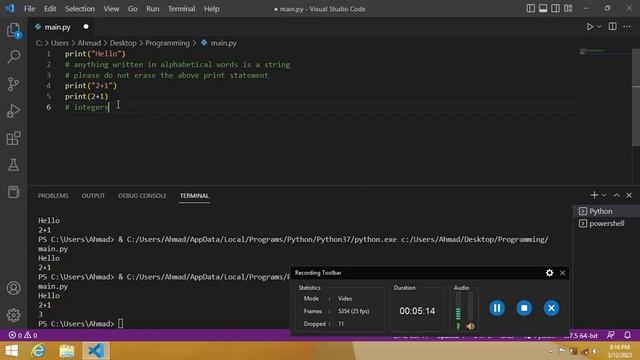Open Internet Explorer from the taskbar
The width and height of the screenshot is (640, 360).
pyautogui.click(x=38, y=351)
